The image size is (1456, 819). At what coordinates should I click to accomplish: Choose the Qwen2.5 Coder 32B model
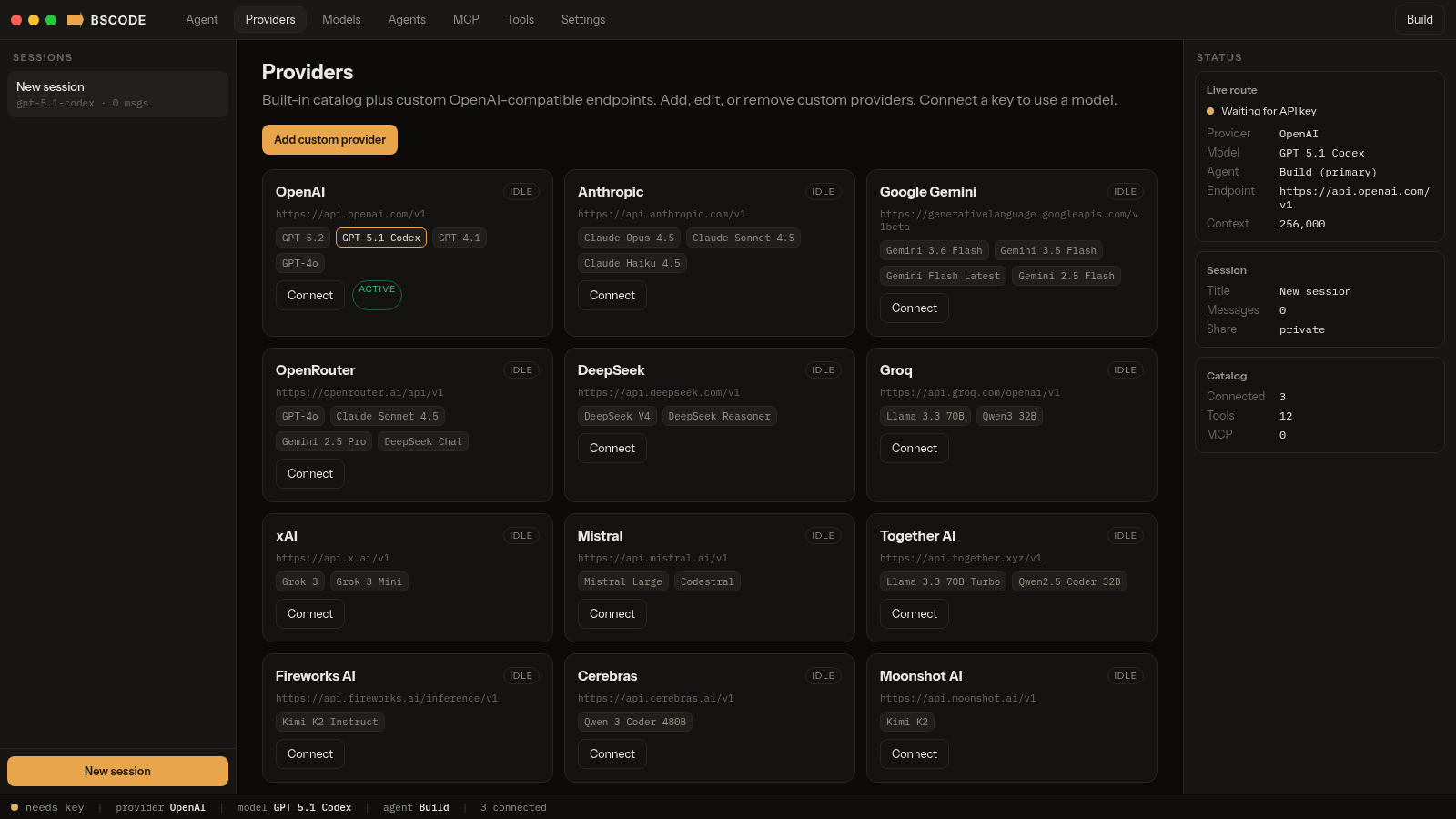(1069, 581)
